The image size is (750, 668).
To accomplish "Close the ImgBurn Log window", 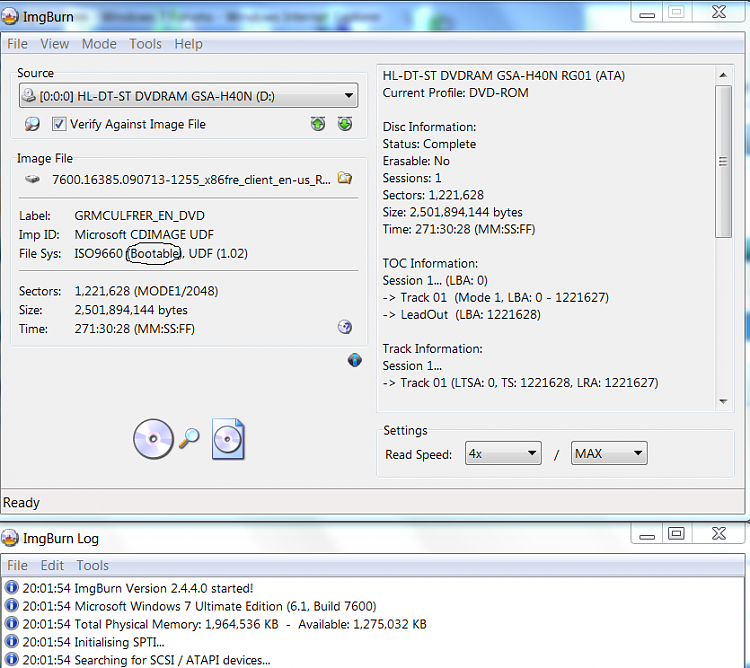I will 718,533.
